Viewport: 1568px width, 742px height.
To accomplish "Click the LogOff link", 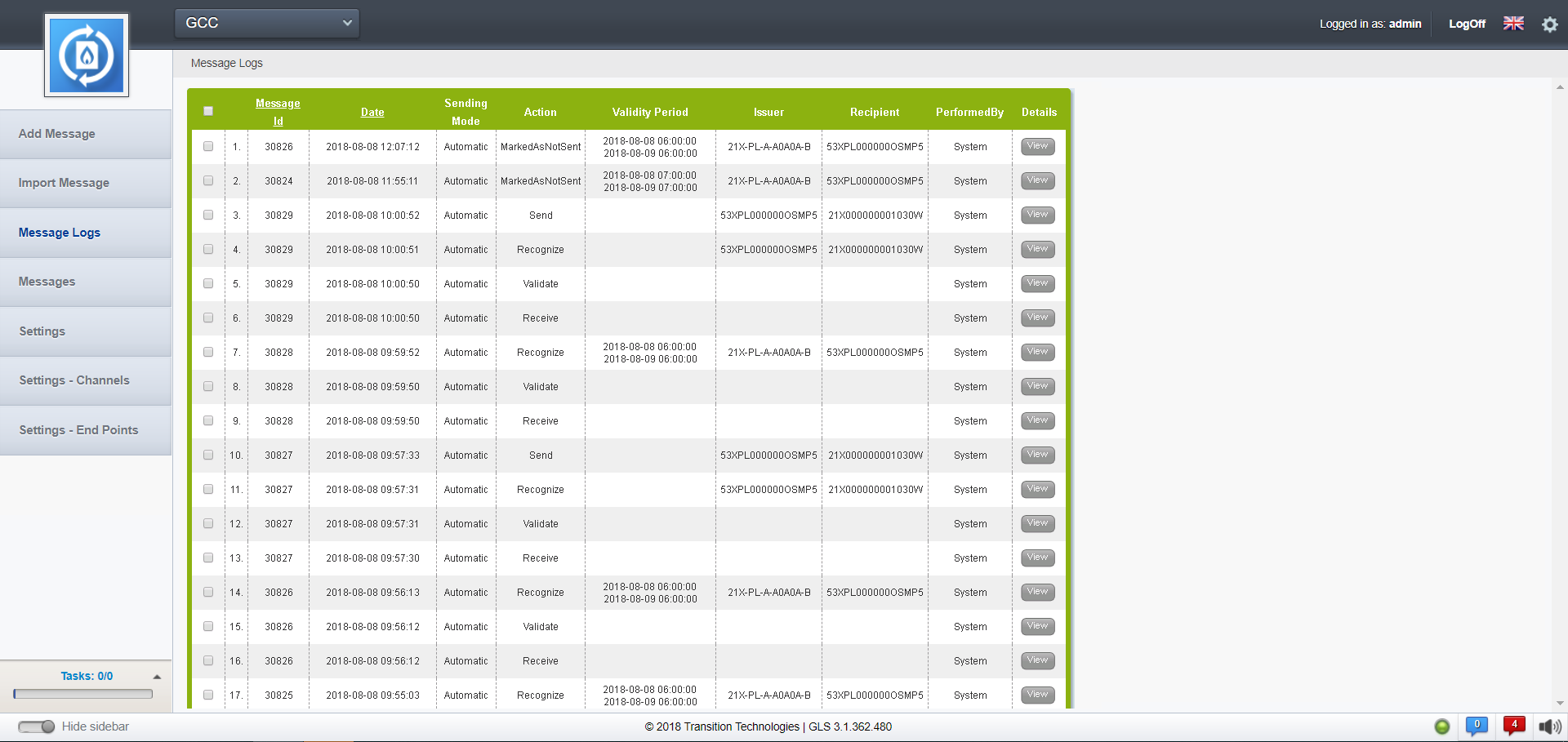I will (1467, 24).
